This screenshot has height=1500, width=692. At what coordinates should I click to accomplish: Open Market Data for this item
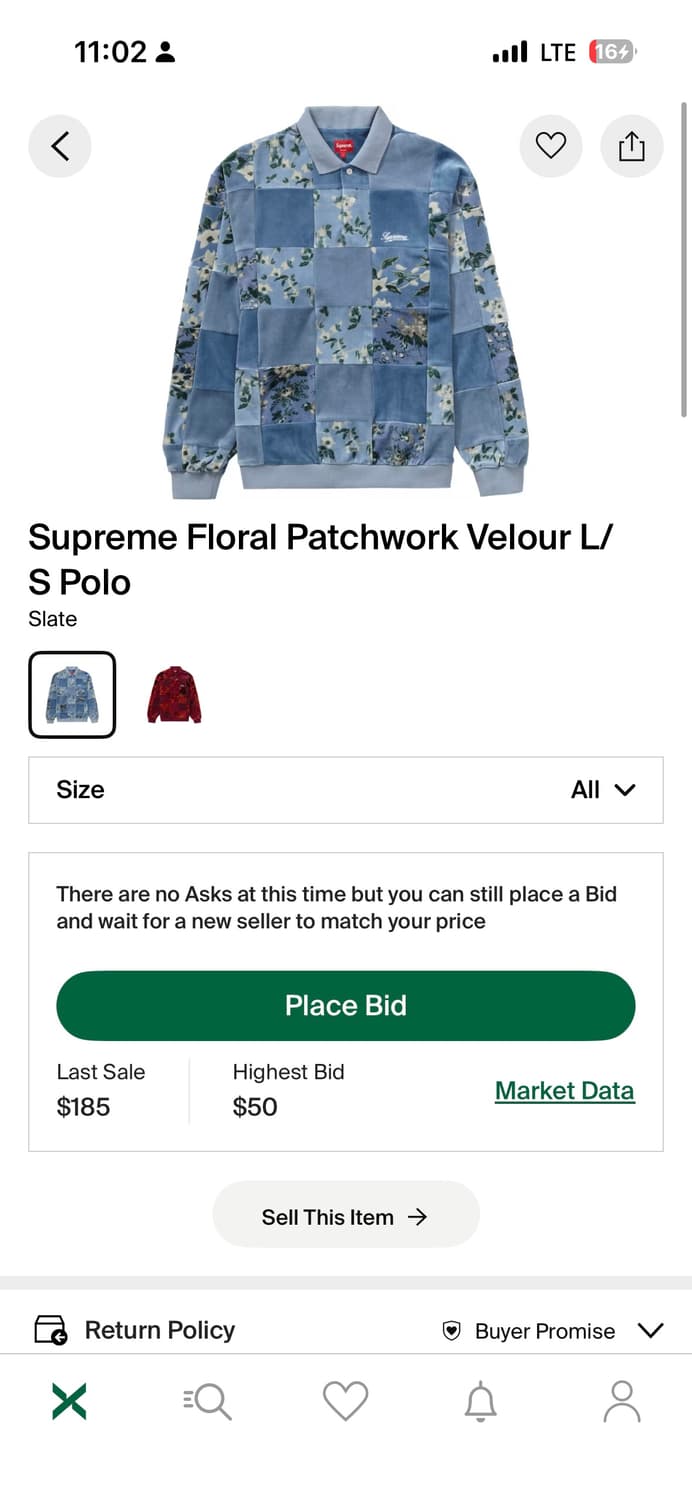(564, 1090)
